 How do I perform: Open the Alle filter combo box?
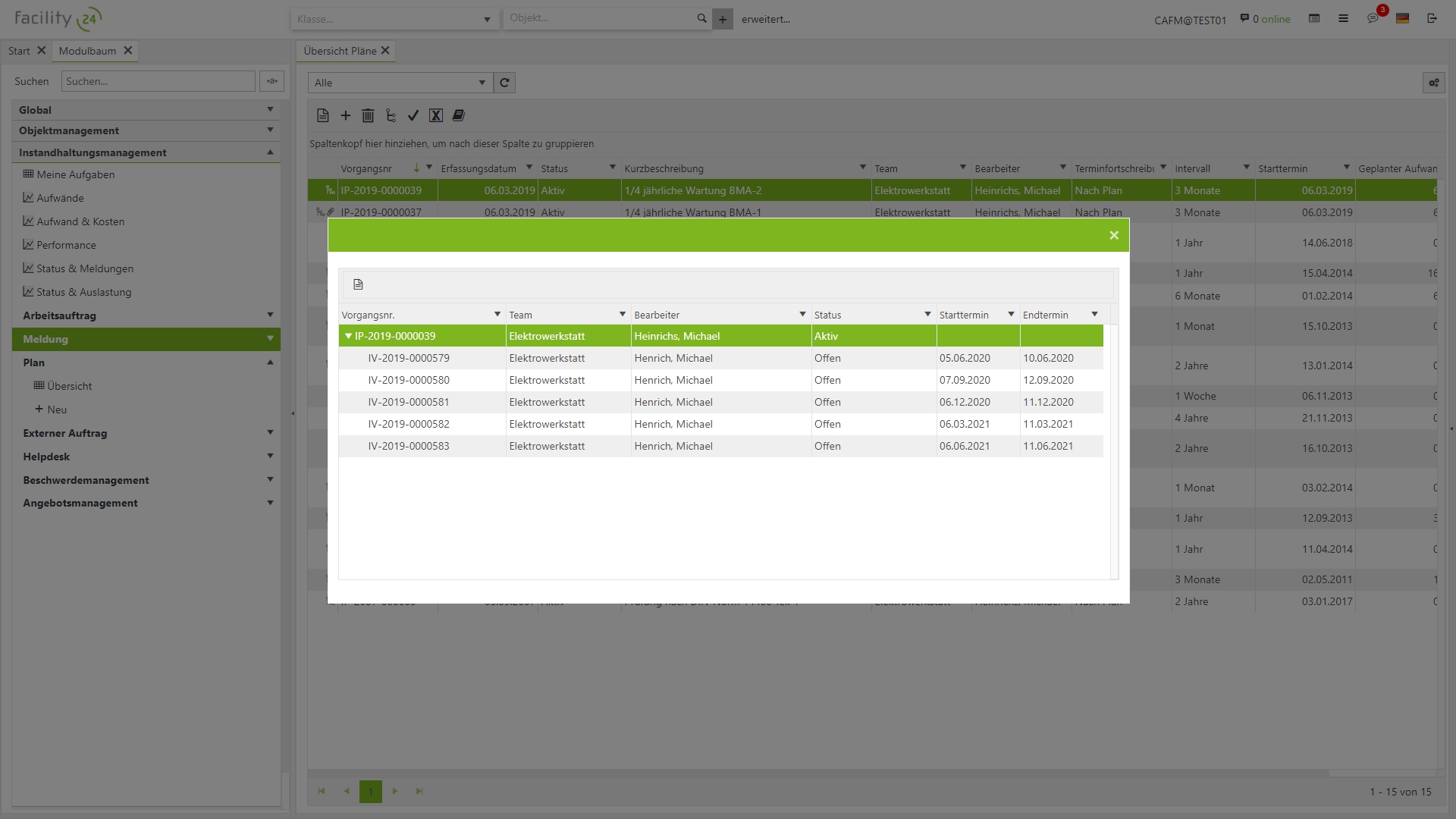click(400, 83)
